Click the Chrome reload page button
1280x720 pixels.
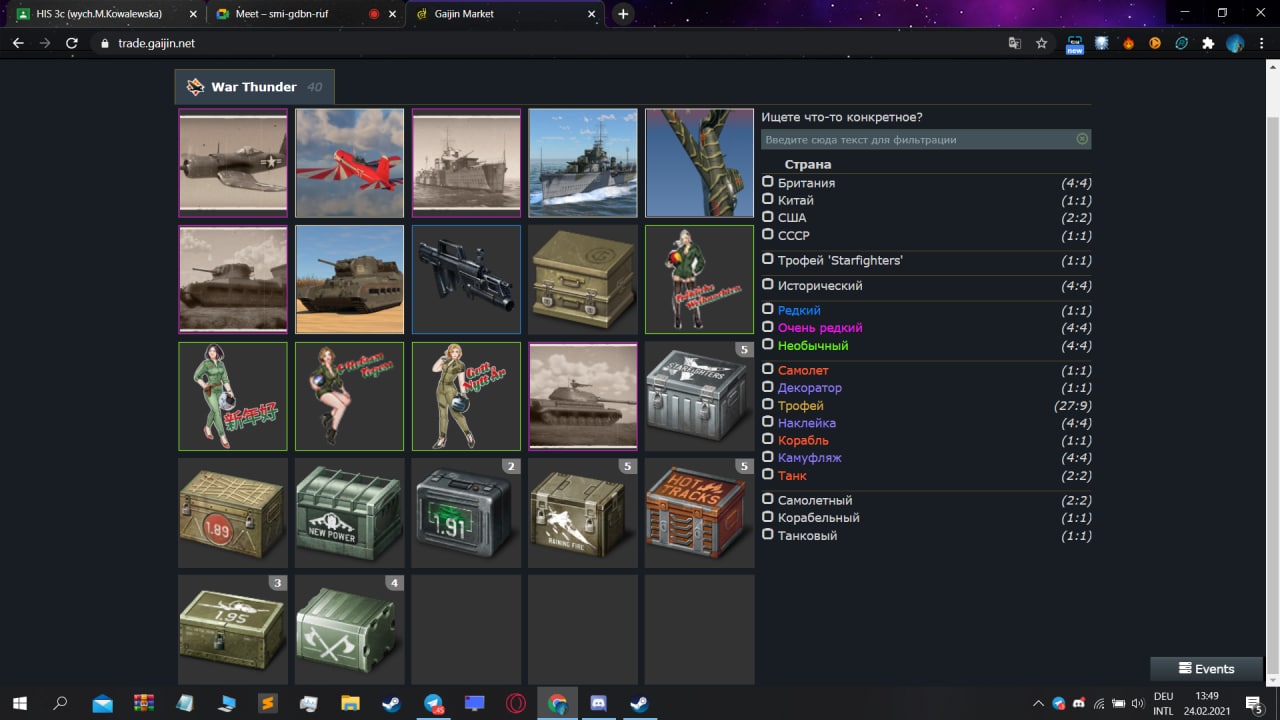(x=72, y=43)
